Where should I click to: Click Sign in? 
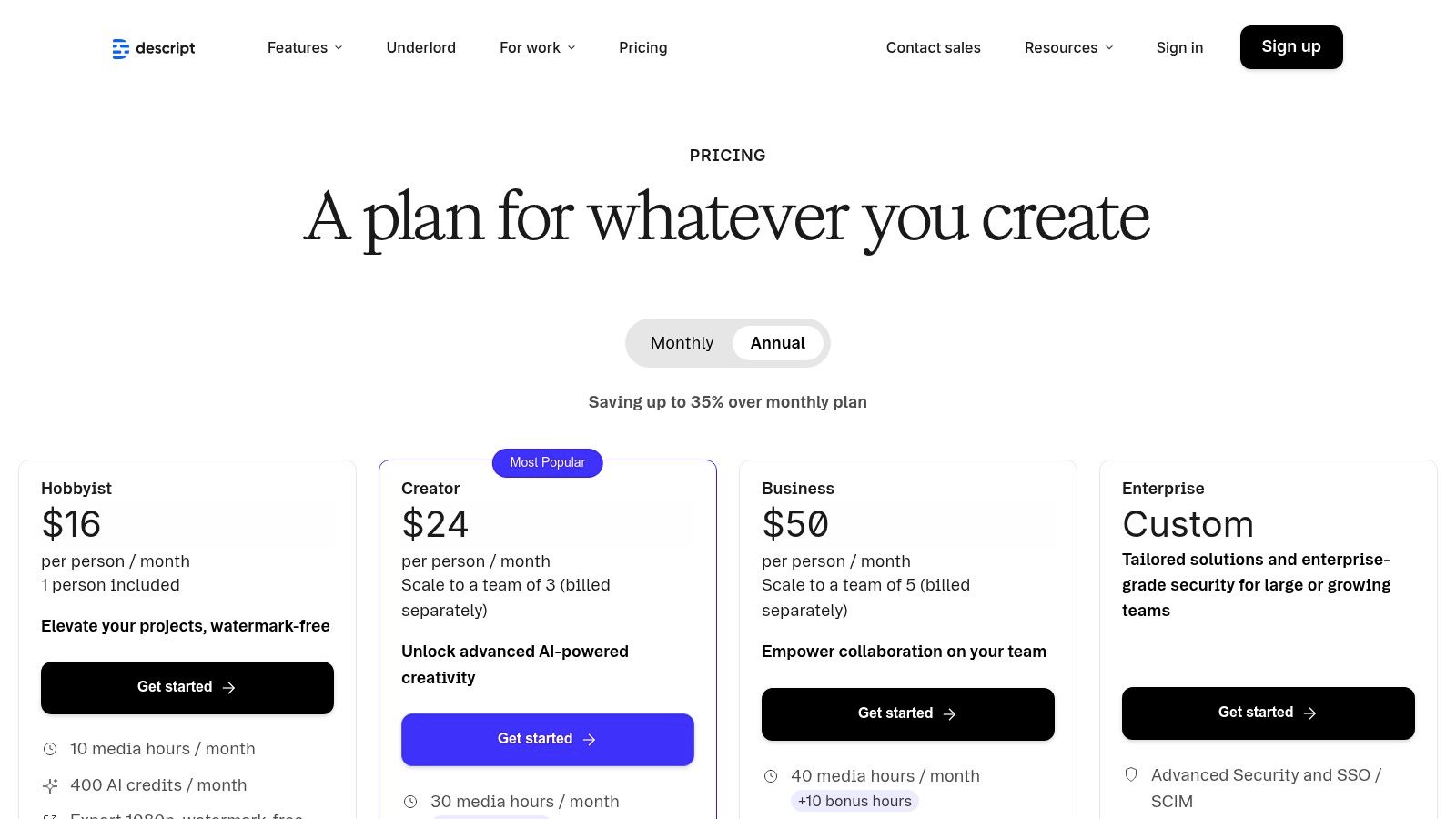point(1179,47)
